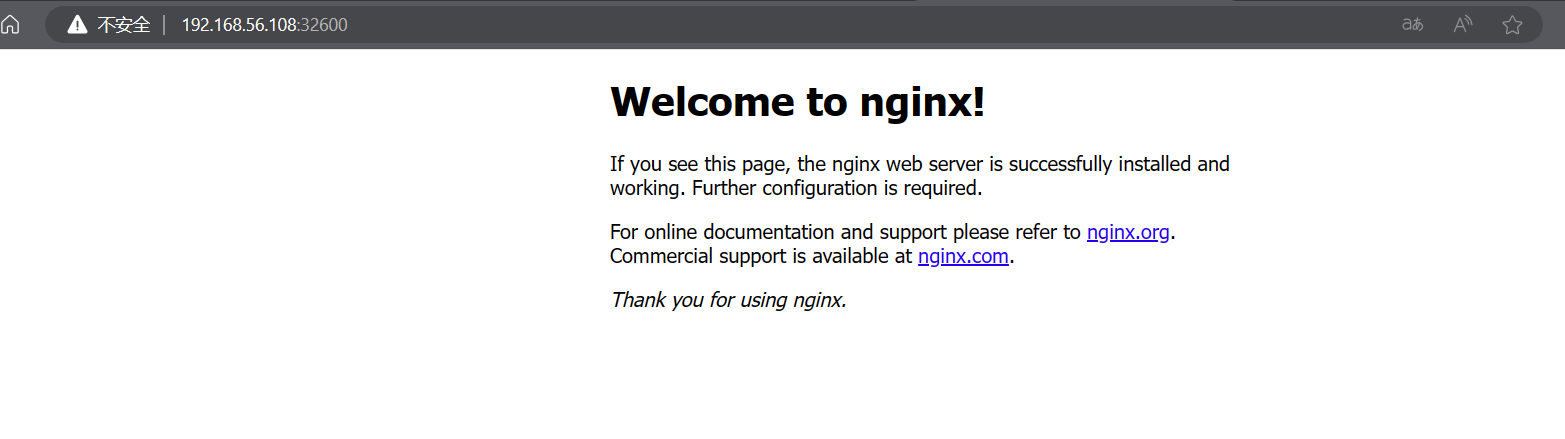Click the "Thank you for using nginx." text
Viewport: 1565px width, 439px height.
click(x=728, y=299)
